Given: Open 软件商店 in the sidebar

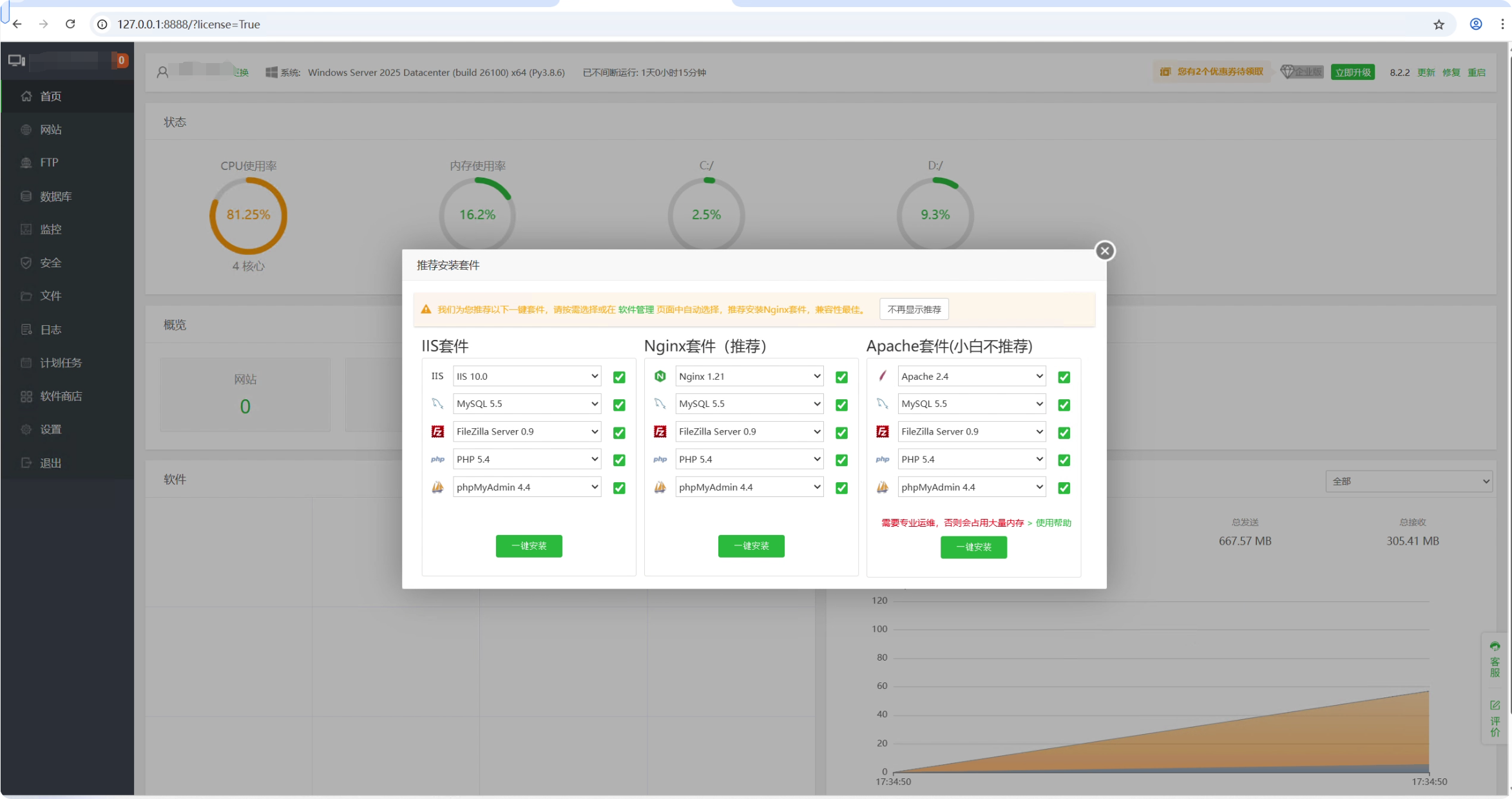Looking at the screenshot, I should pos(61,396).
